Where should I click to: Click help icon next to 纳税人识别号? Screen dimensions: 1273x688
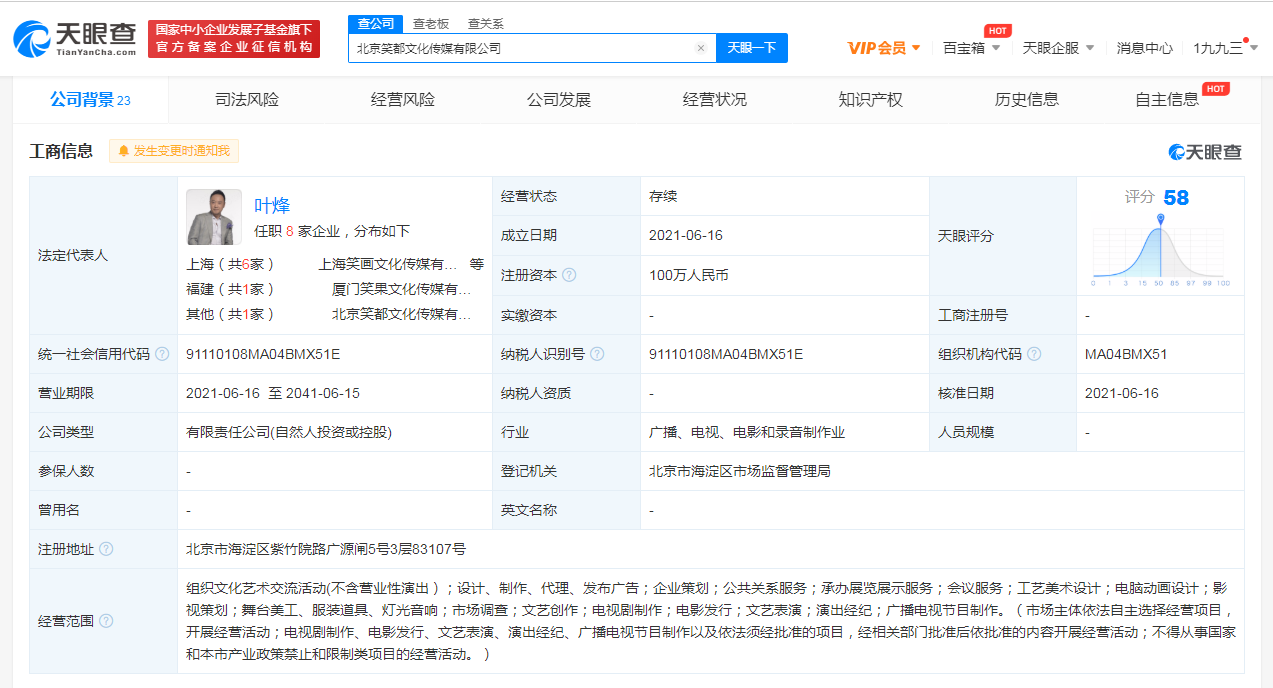click(597, 354)
